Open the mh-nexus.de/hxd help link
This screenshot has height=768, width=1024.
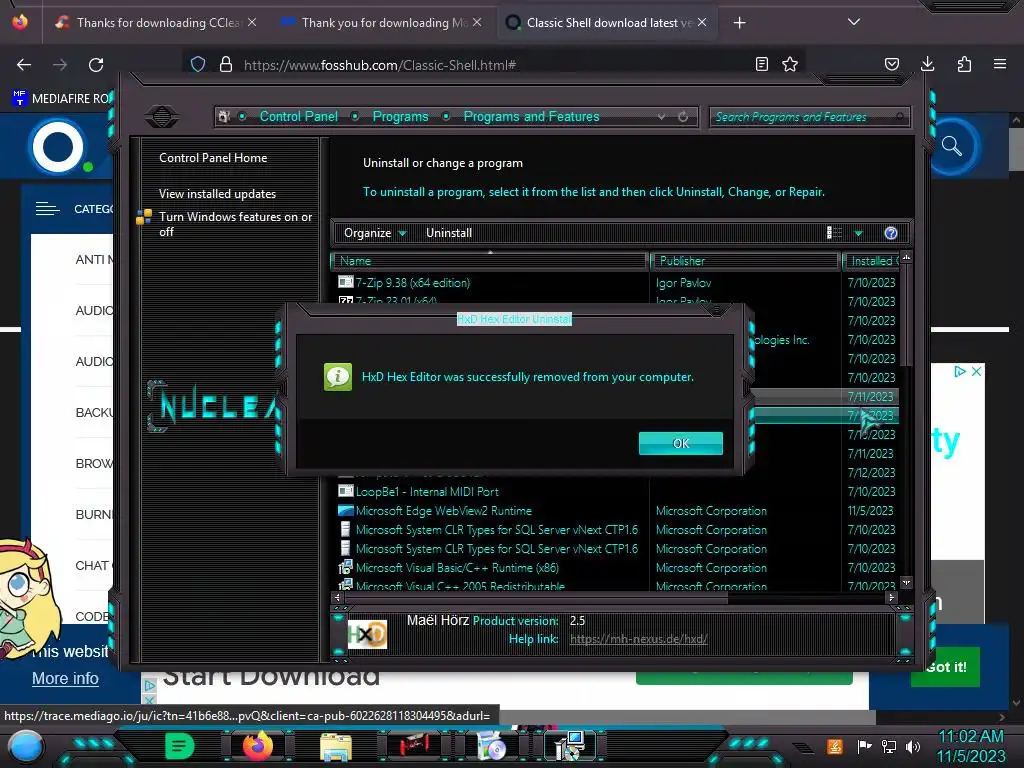point(639,639)
